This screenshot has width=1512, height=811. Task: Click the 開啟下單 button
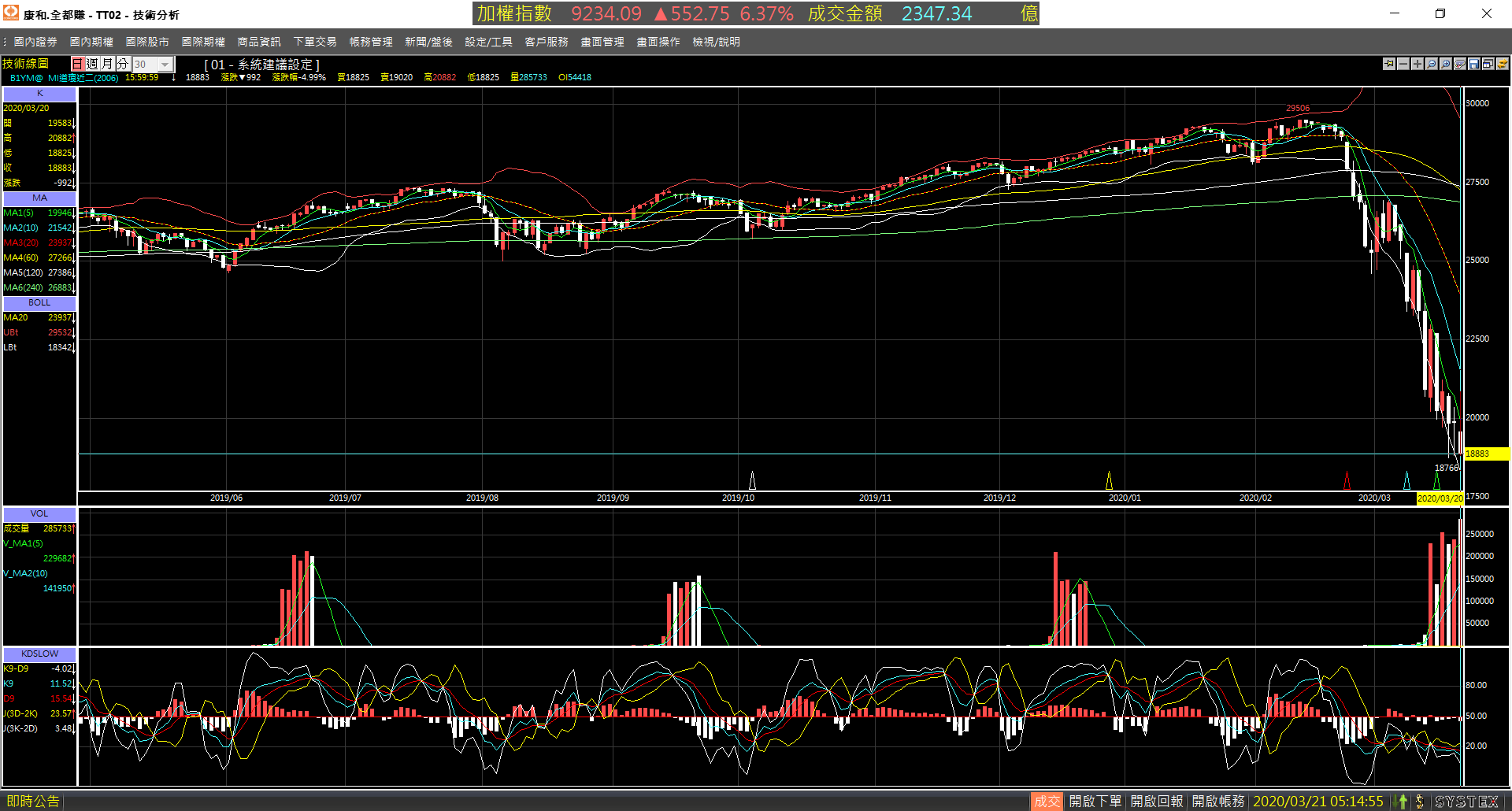coord(1095,802)
